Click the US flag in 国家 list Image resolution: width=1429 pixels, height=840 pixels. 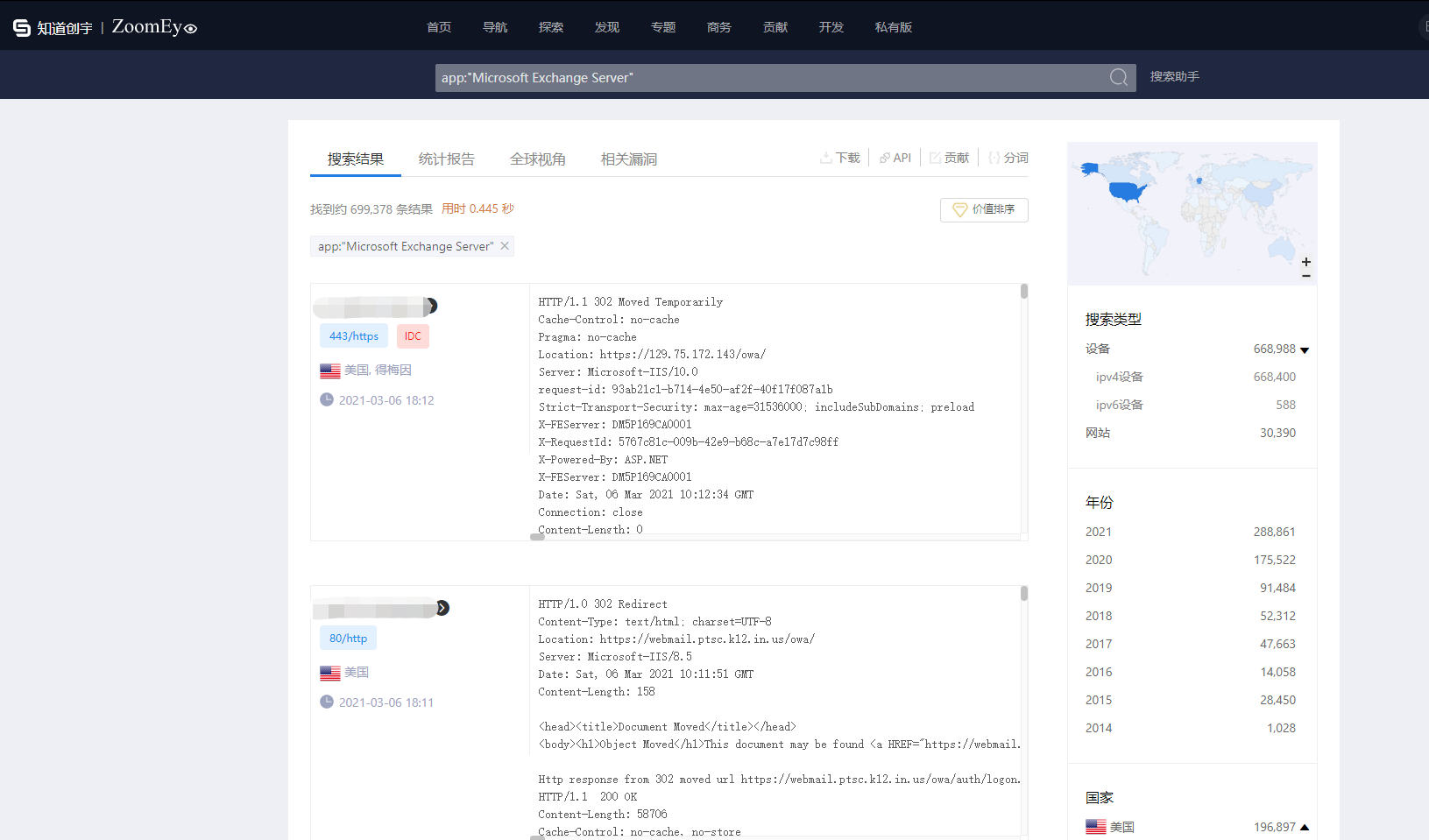point(1096,826)
